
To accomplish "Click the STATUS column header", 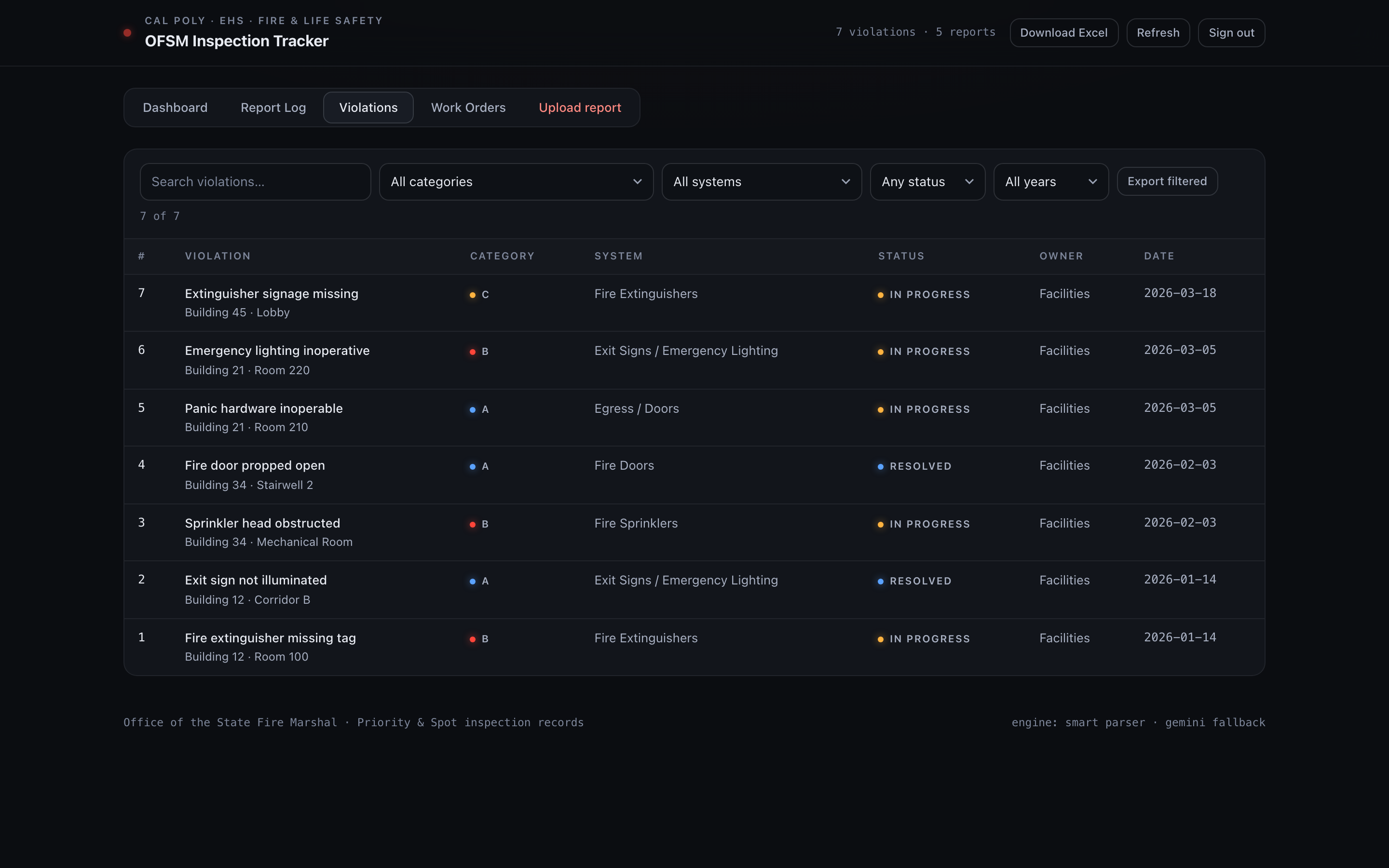I will click(901, 256).
